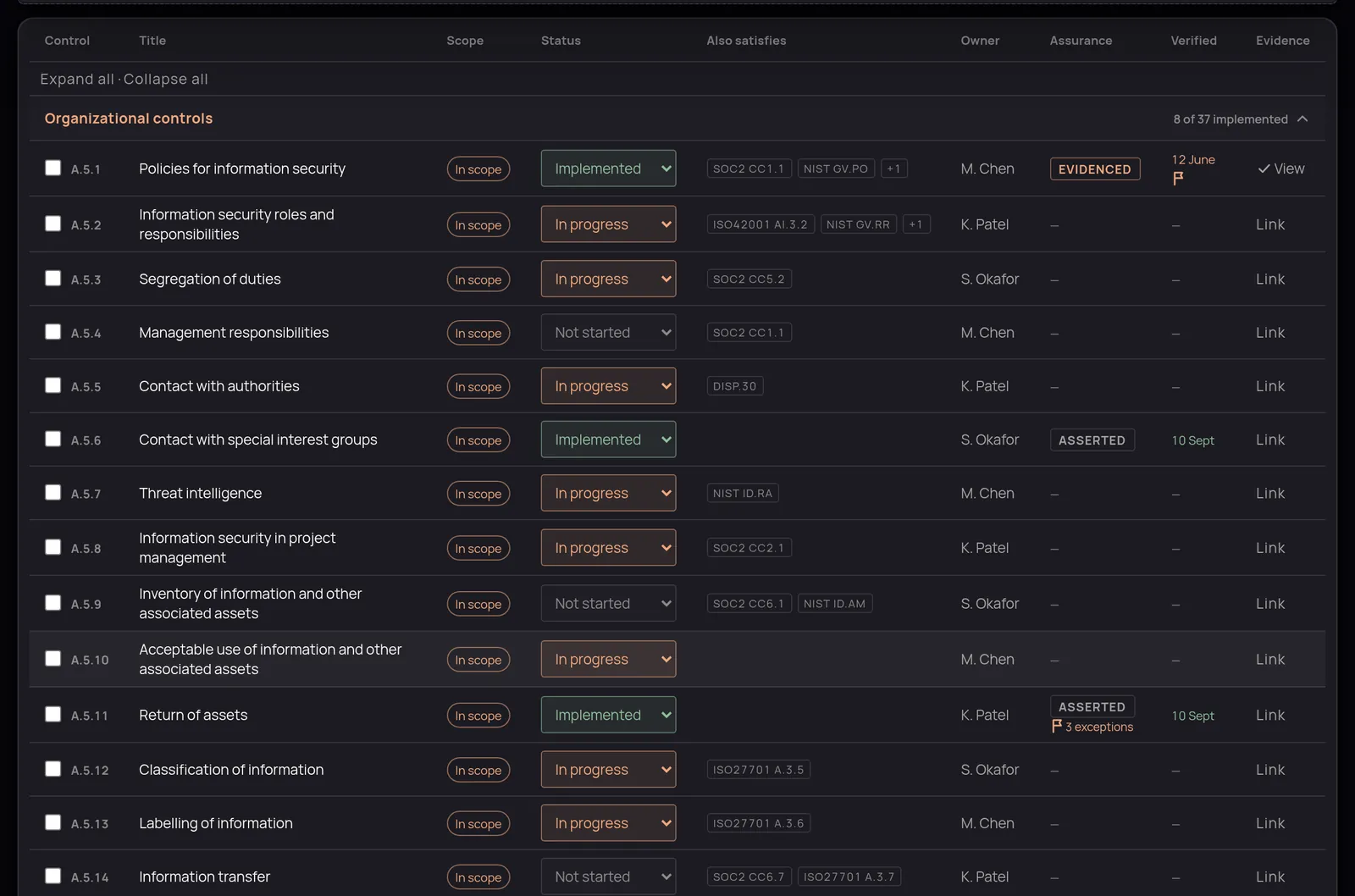Screen dimensions: 1355x896
Task: Click the DISP.30 tag for A.5.5
Action: click(x=735, y=386)
